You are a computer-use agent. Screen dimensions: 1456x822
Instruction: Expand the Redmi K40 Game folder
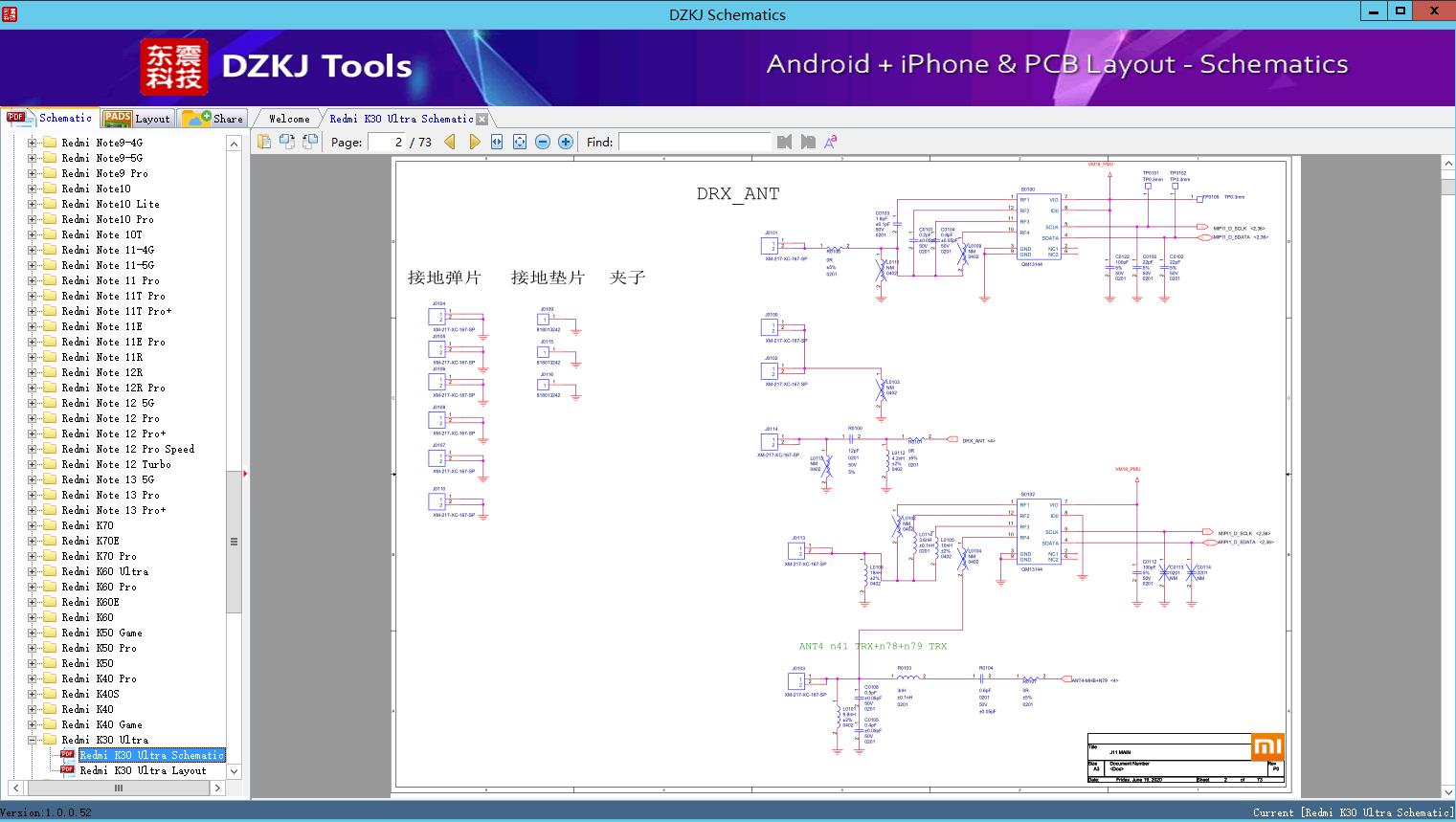(x=32, y=724)
